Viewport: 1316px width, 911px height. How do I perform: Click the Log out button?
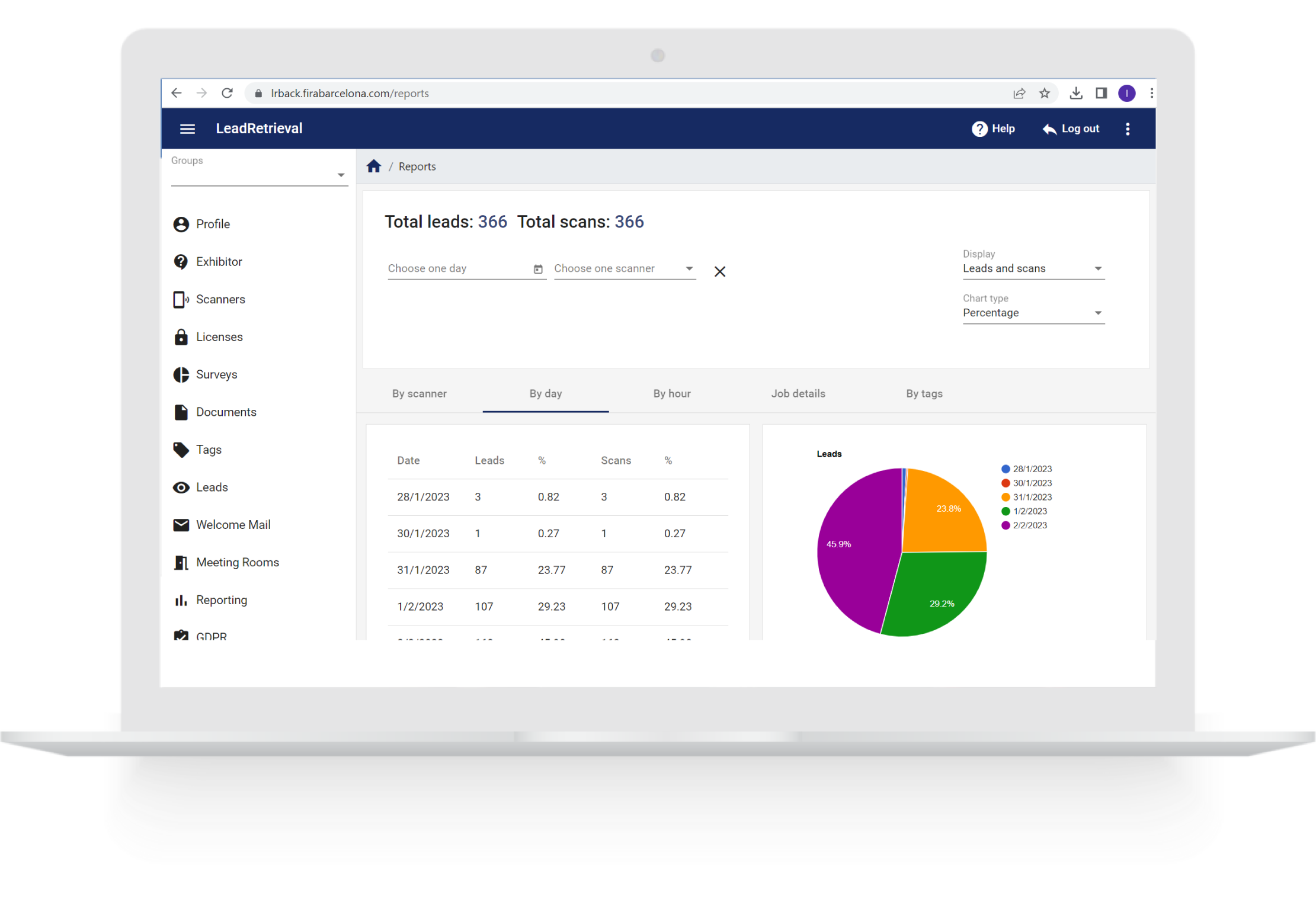coord(1071,129)
